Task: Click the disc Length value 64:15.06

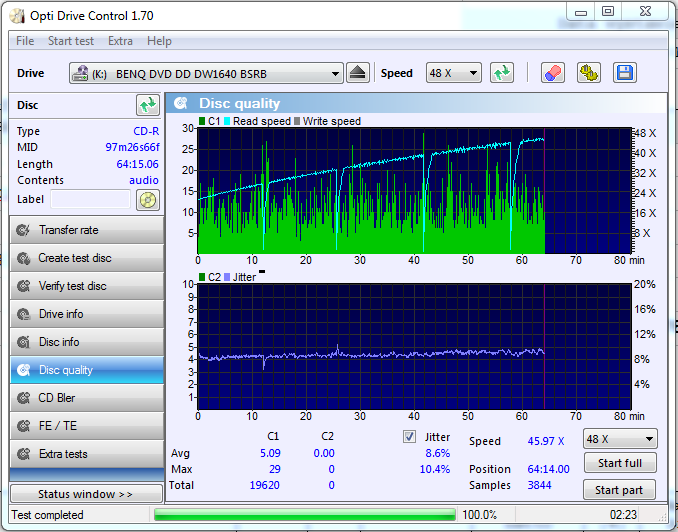Action: pyautogui.click(x=138, y=164)
